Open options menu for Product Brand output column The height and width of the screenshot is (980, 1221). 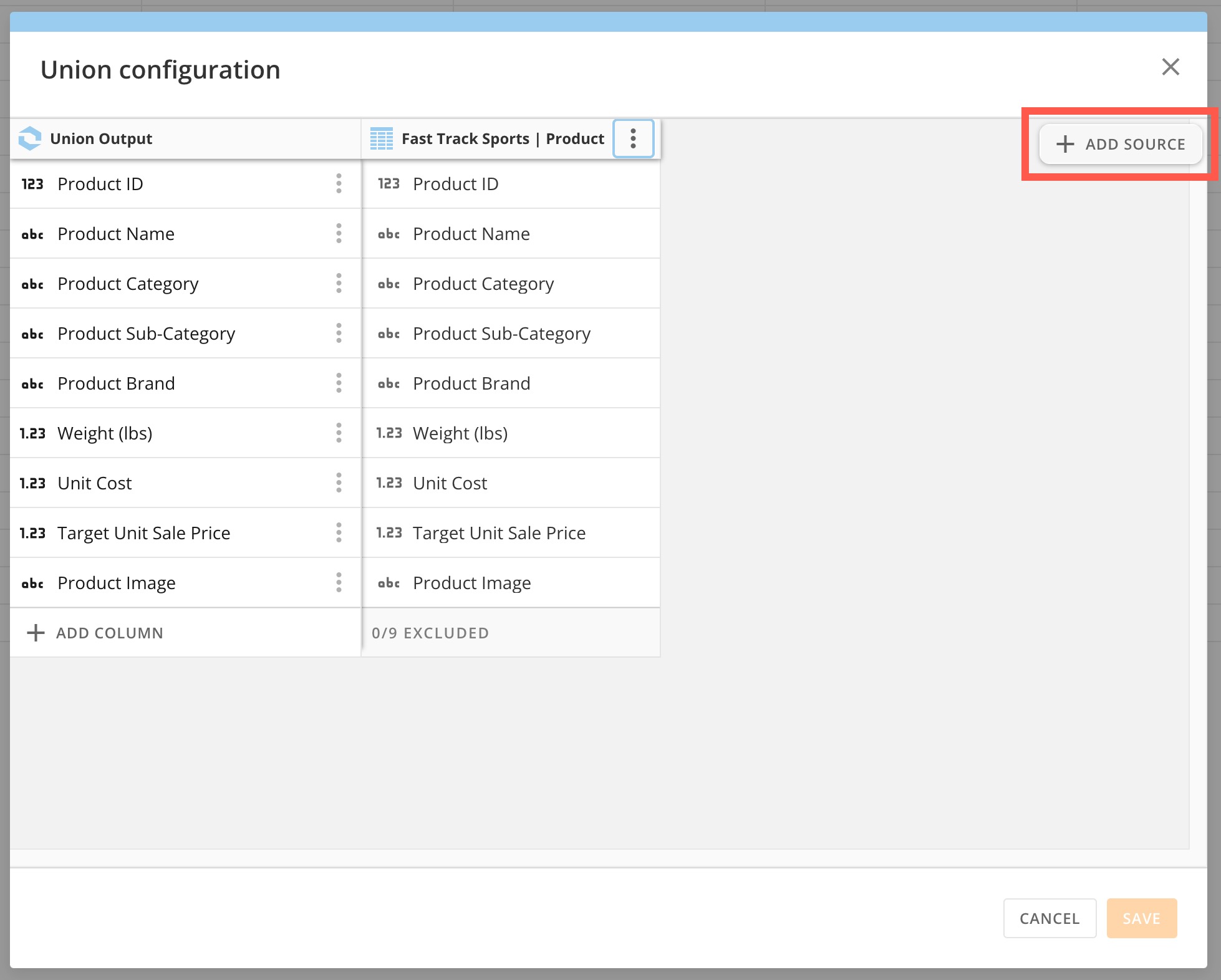pyautogui.click(x=339, y=383)
